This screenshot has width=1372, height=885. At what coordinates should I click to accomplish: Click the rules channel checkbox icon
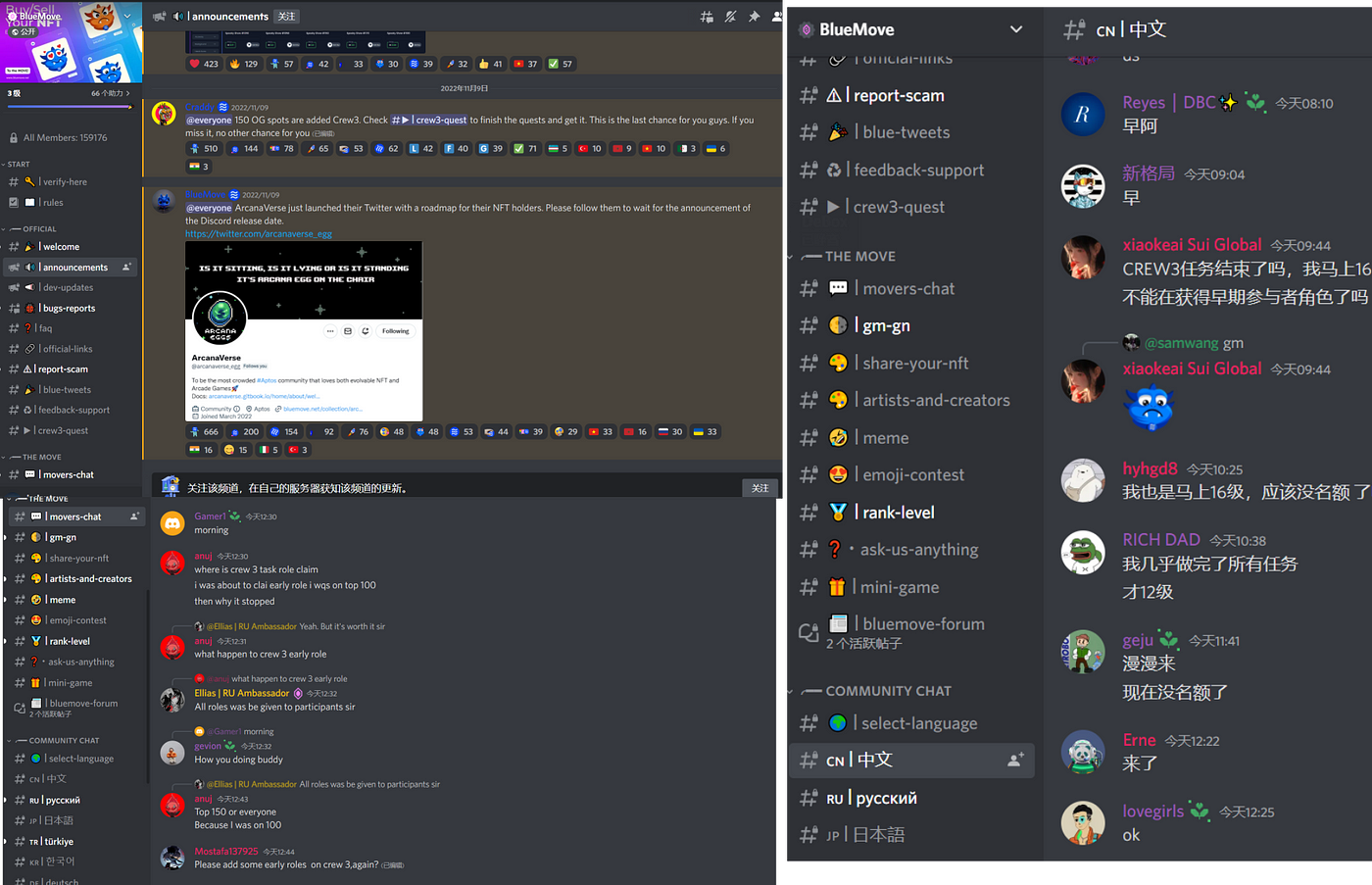click(14, 203)
